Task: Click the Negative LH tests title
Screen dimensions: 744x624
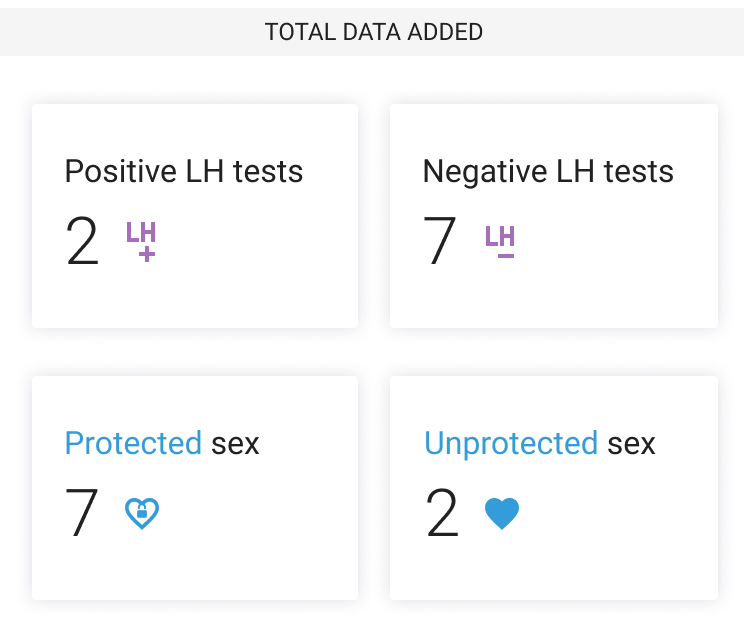Action: point(548,173)
